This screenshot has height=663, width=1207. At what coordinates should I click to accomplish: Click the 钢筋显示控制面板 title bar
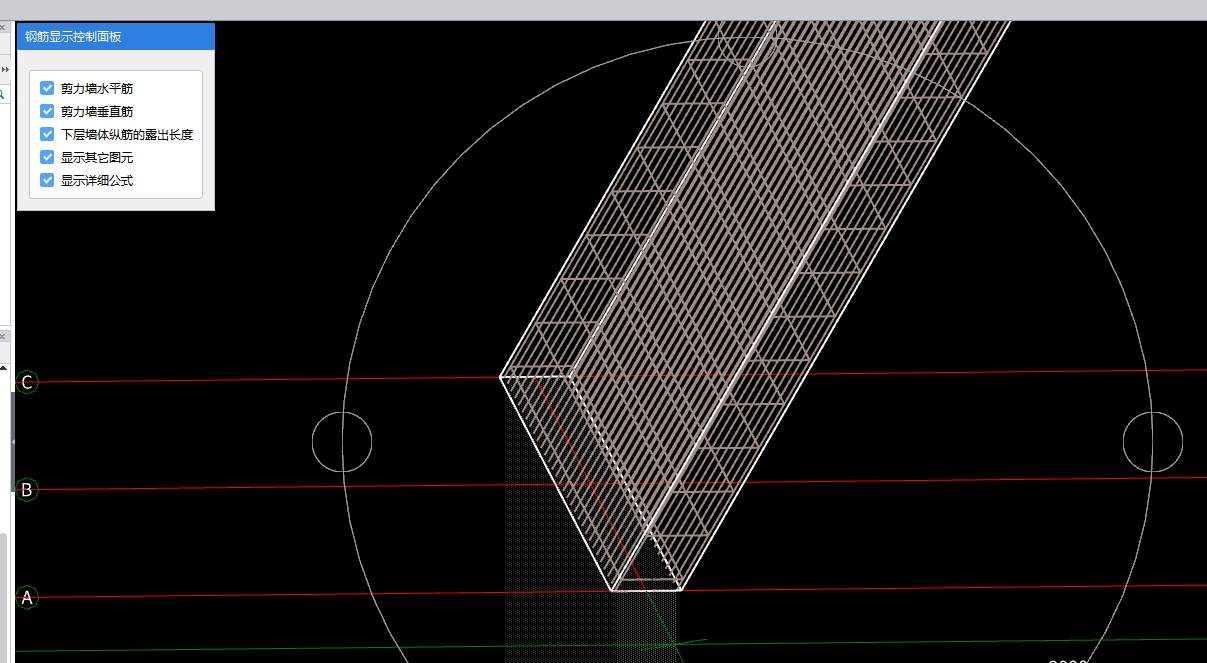(x=116, y=37)
